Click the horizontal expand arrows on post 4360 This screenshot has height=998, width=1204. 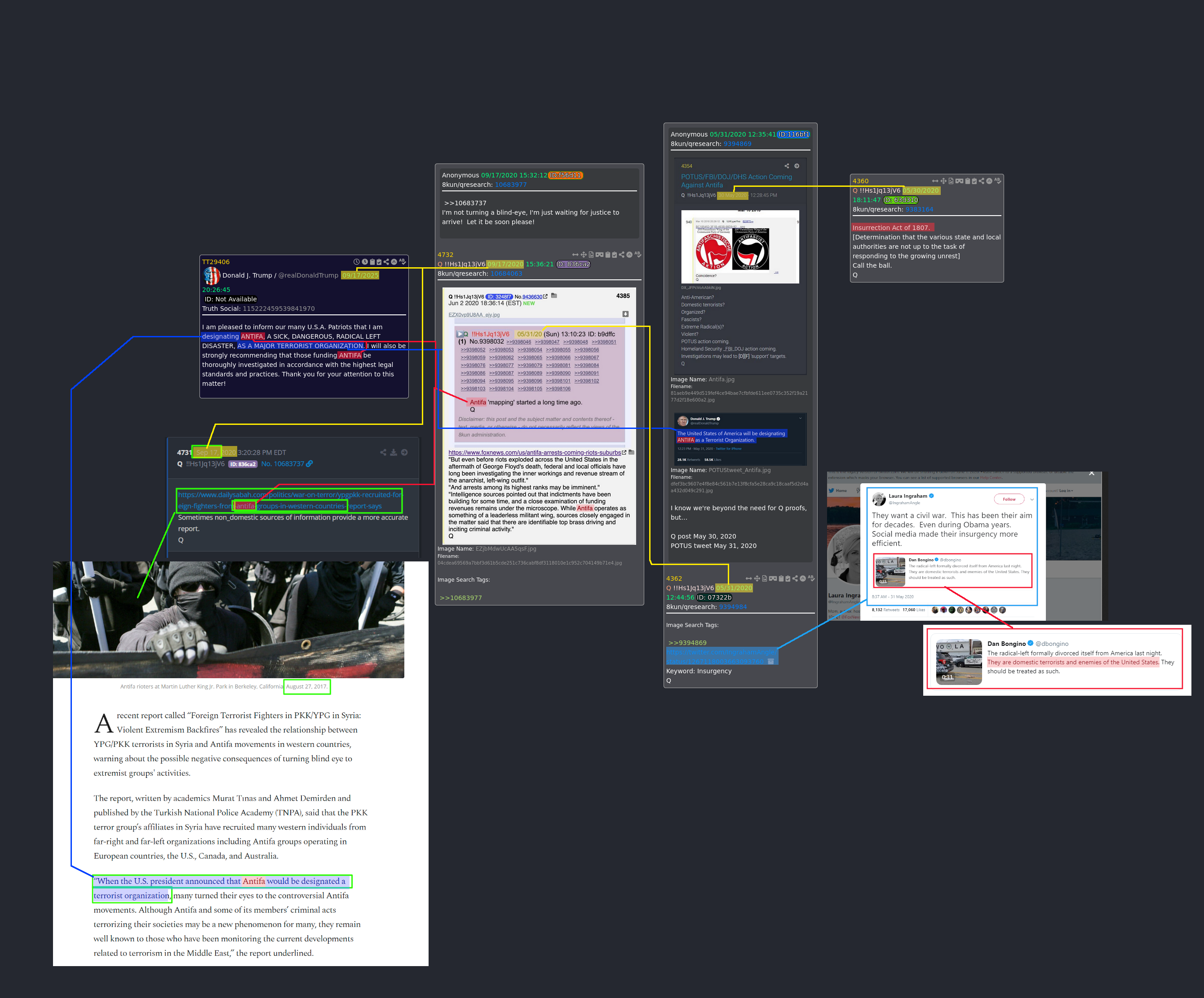[x=935, y=181]
